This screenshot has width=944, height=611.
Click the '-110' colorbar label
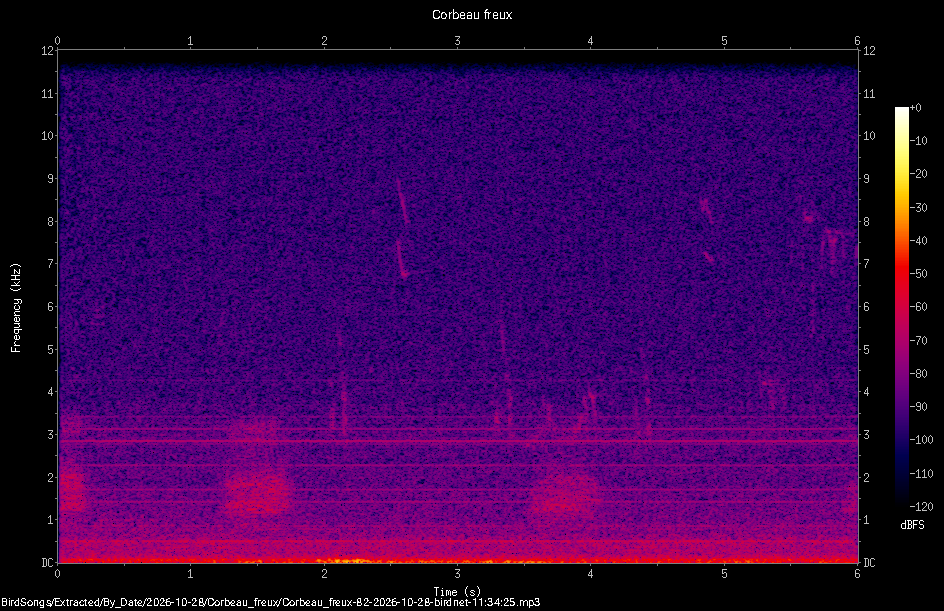pos(921,474)
